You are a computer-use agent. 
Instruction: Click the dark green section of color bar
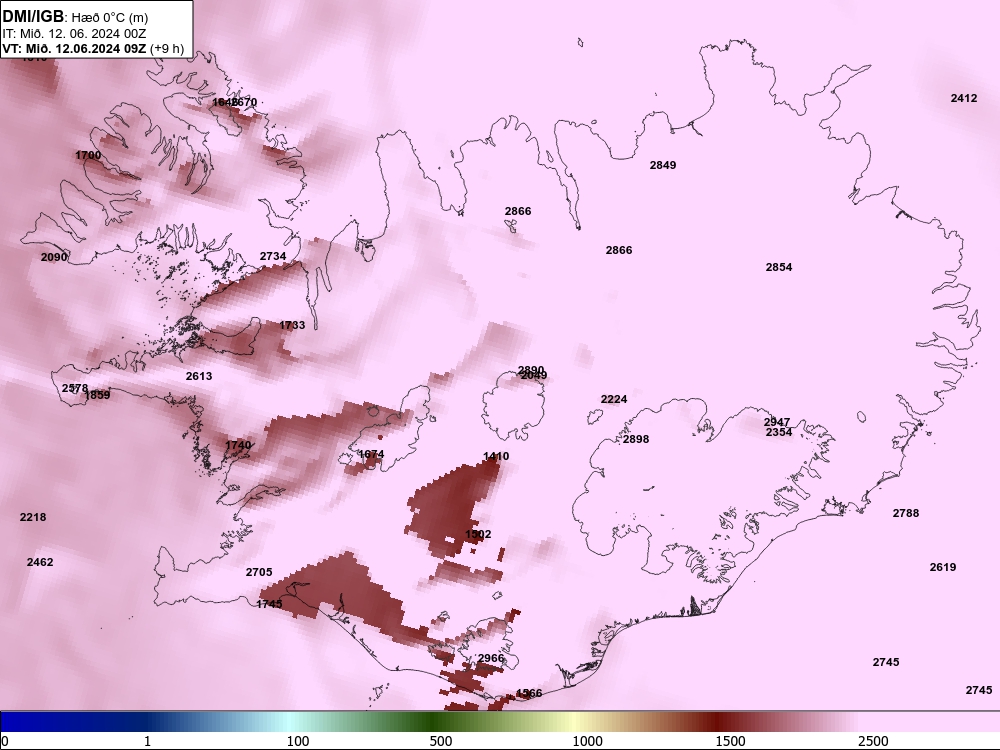click(432, 722)
